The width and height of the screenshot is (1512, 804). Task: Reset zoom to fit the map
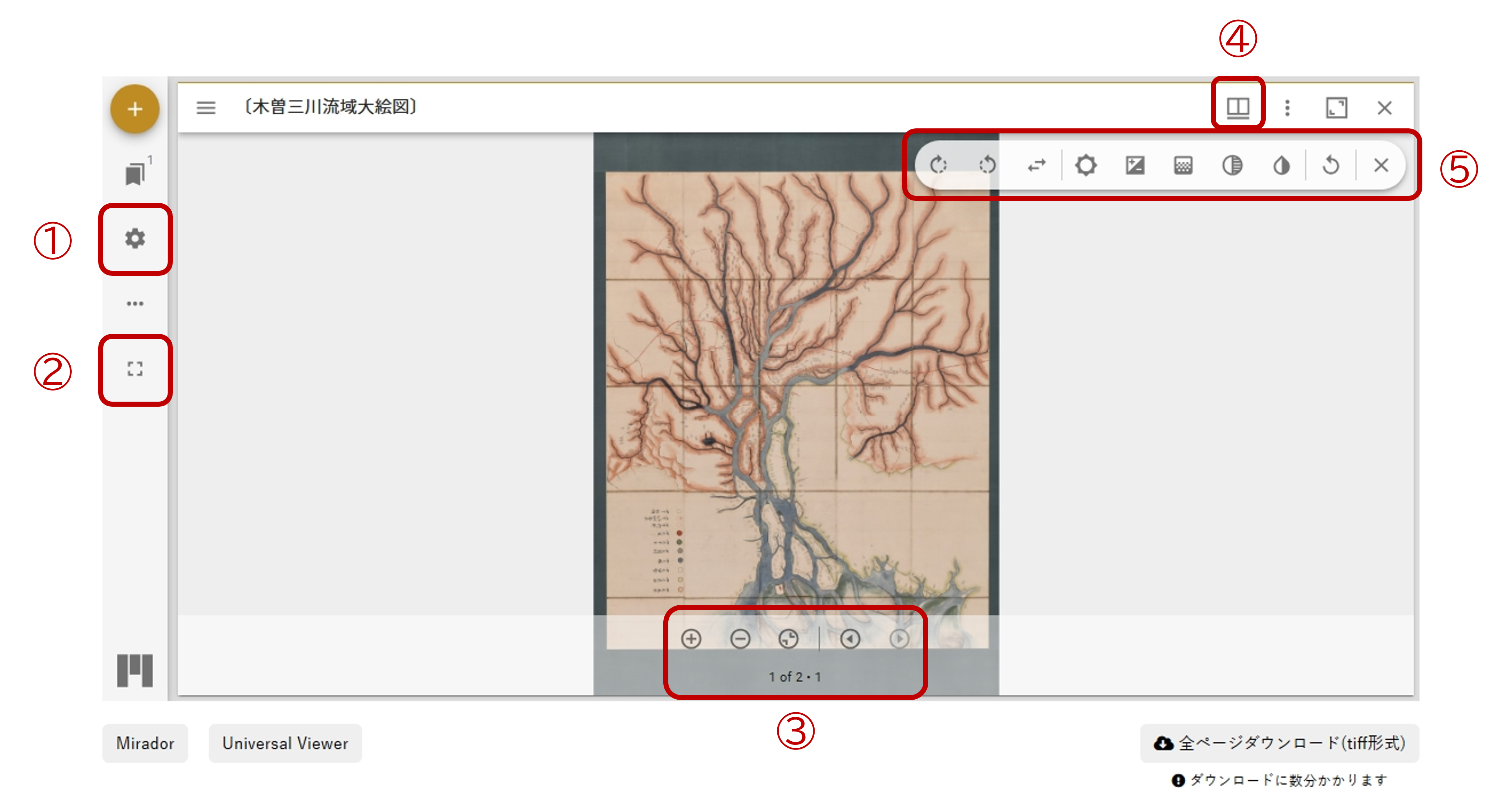tap(788, 639)
